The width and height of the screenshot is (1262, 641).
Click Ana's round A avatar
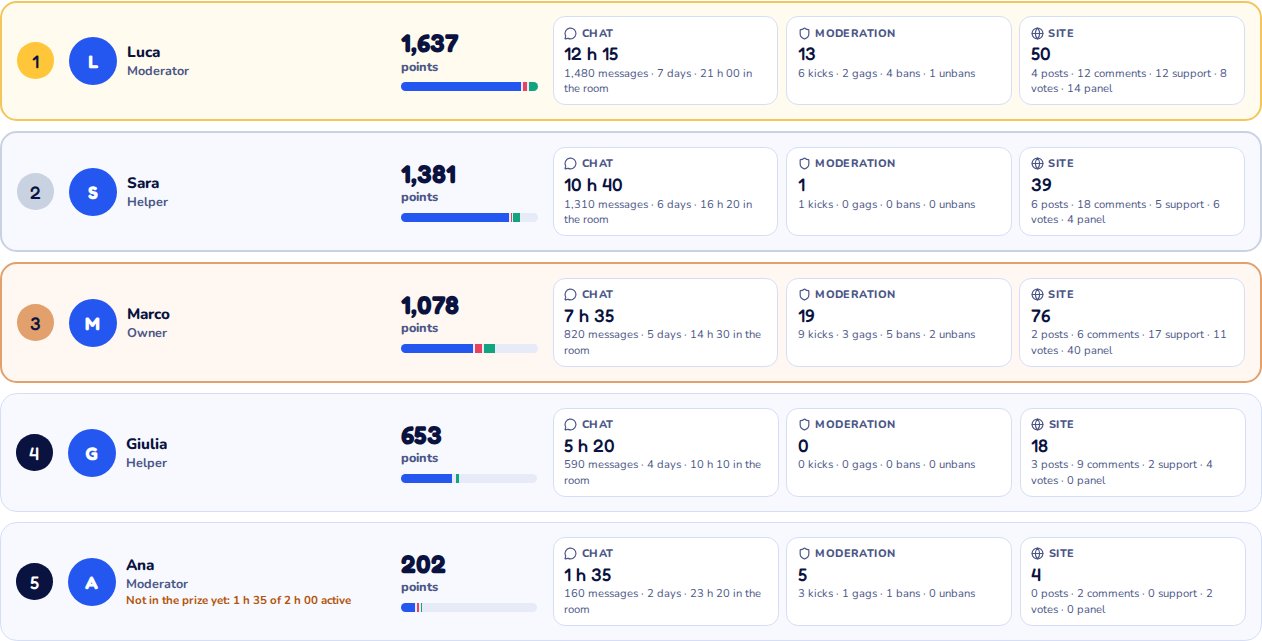[x=92, y=582]
